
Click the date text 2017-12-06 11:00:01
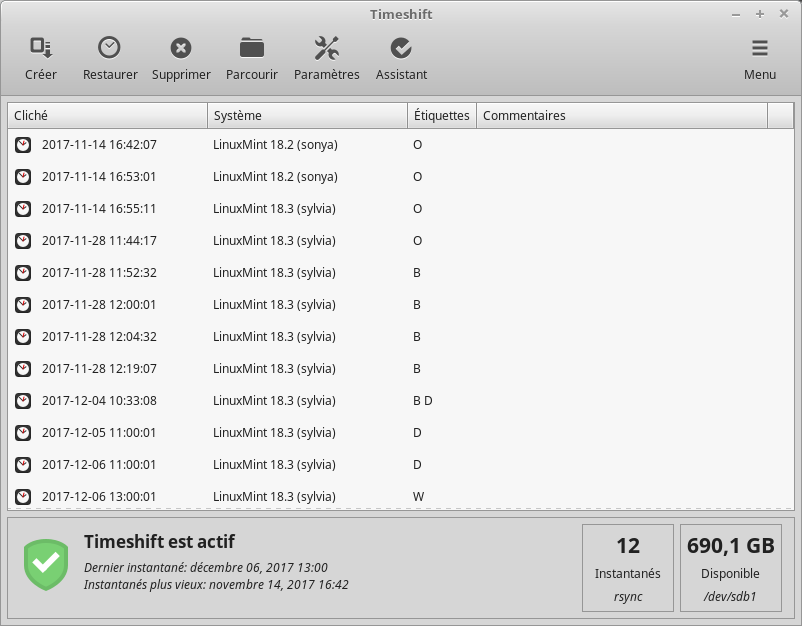[99, 464]
